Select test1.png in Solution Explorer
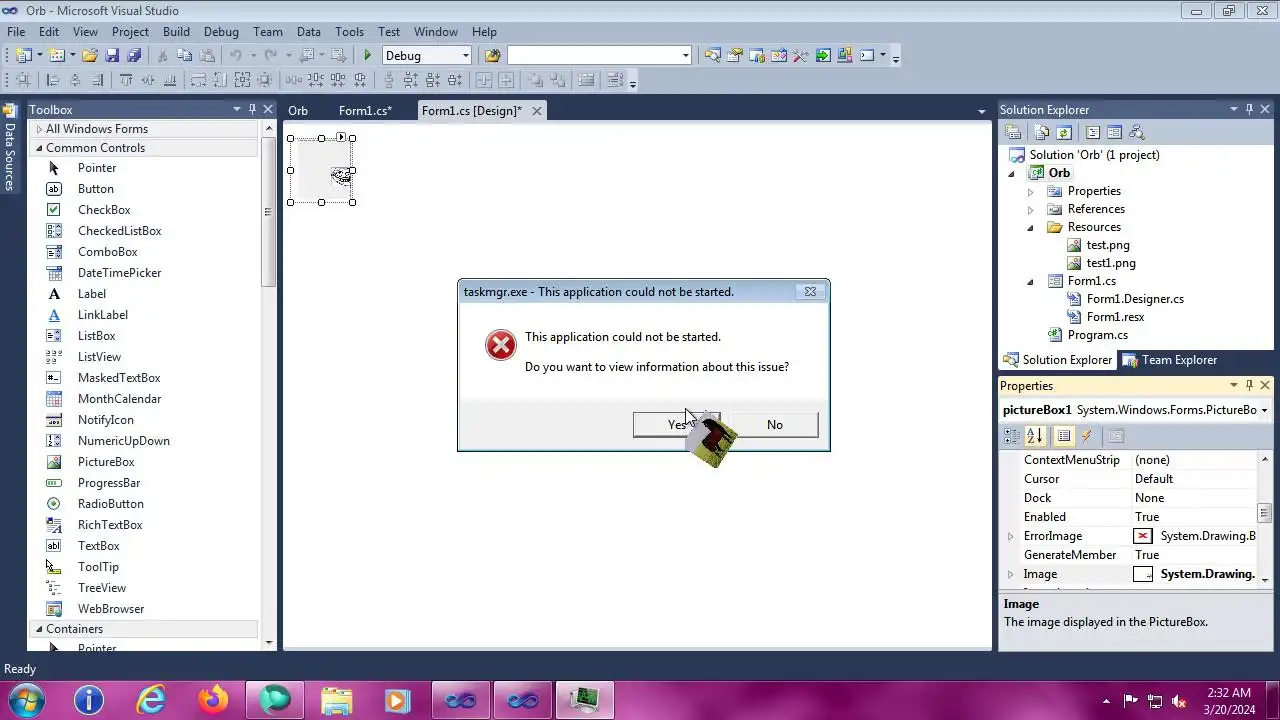The width and height of the screenshot is (1280, 720). (x=1111, y=263)
